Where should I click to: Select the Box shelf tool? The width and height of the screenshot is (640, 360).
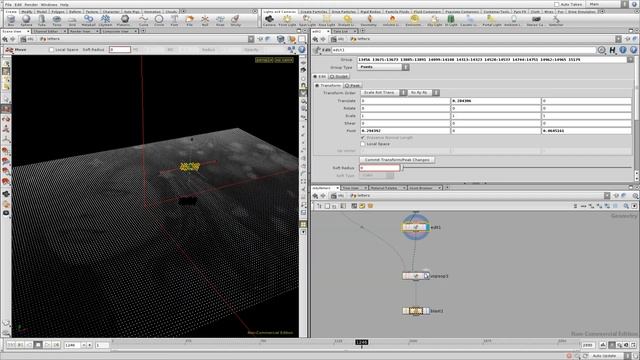(11, 20)
